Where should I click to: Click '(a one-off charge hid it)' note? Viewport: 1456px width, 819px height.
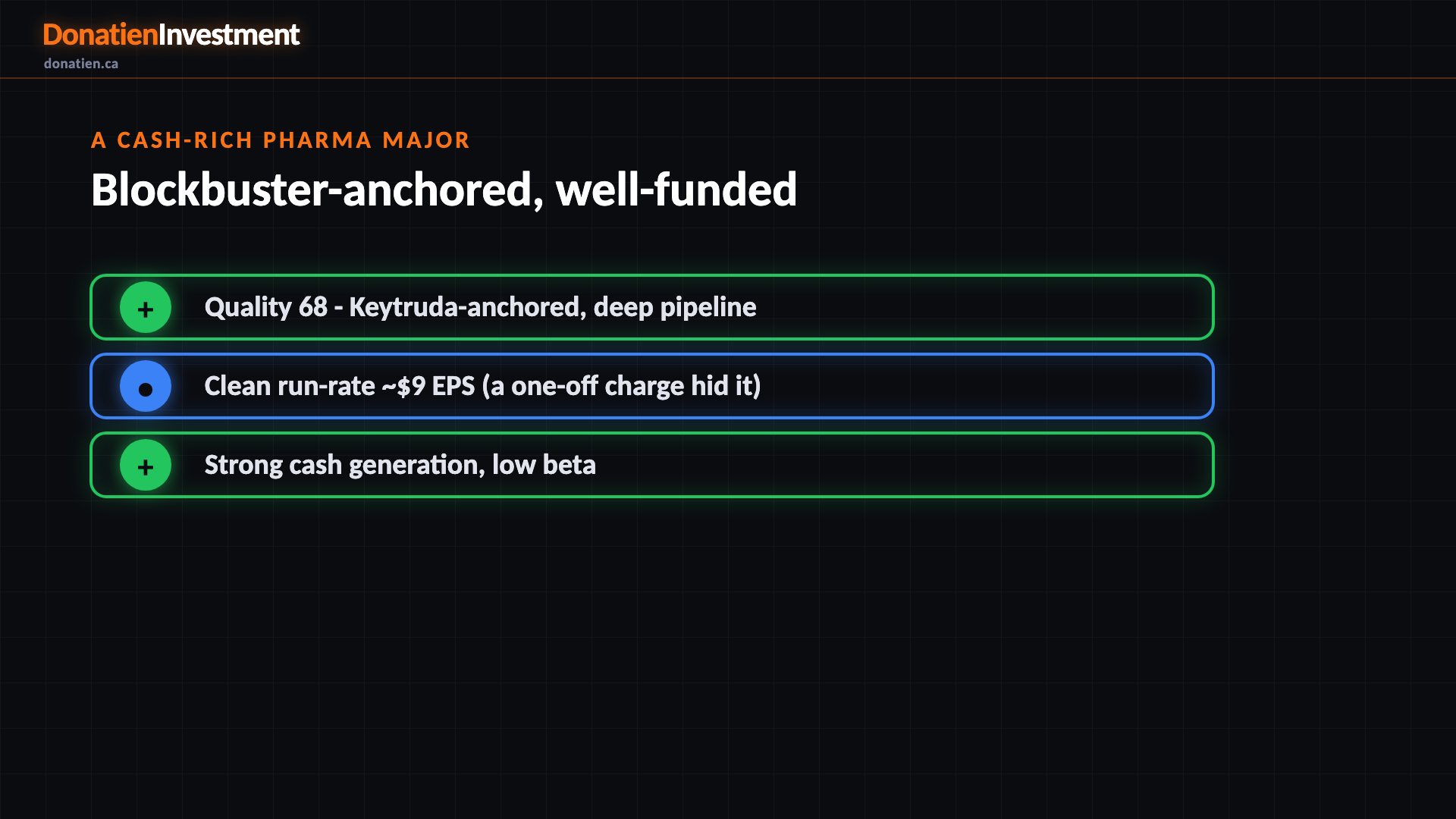coord(622,386)
